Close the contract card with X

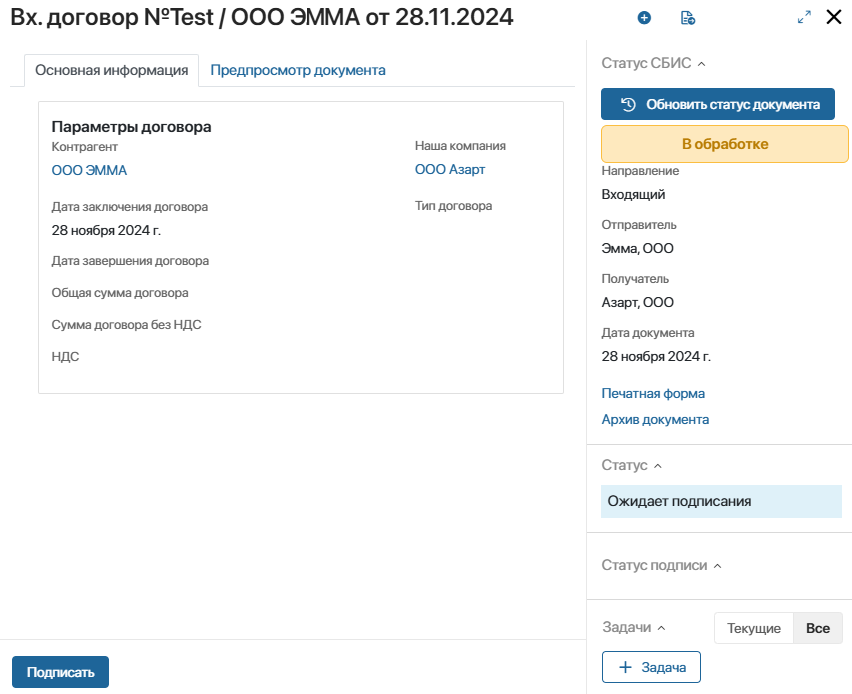pyautogui.click(x=834, y=17)
